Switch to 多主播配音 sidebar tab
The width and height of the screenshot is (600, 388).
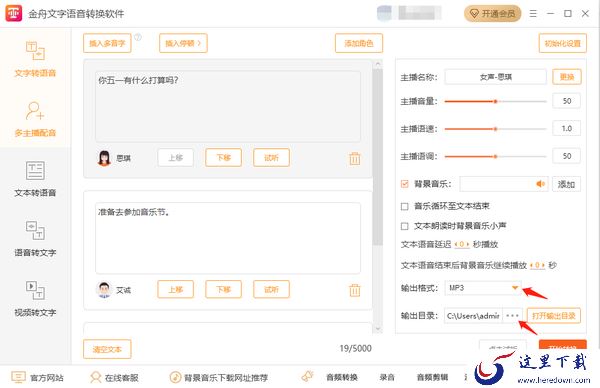point(35,119)
